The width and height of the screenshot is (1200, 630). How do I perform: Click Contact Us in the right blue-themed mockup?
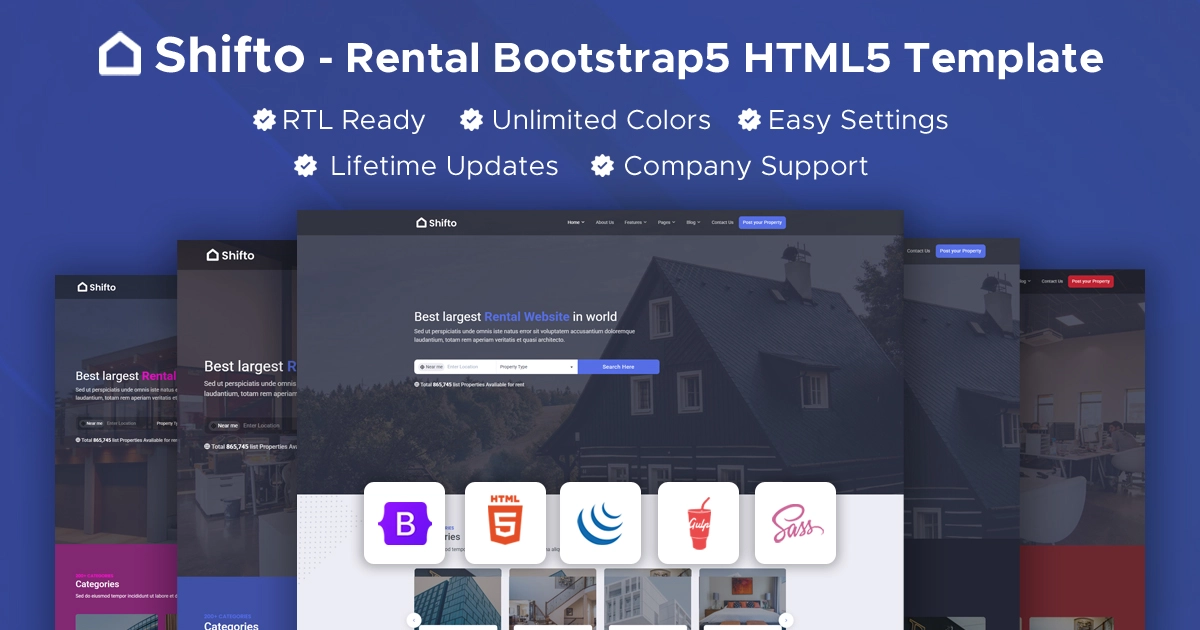tap(918, 251)
